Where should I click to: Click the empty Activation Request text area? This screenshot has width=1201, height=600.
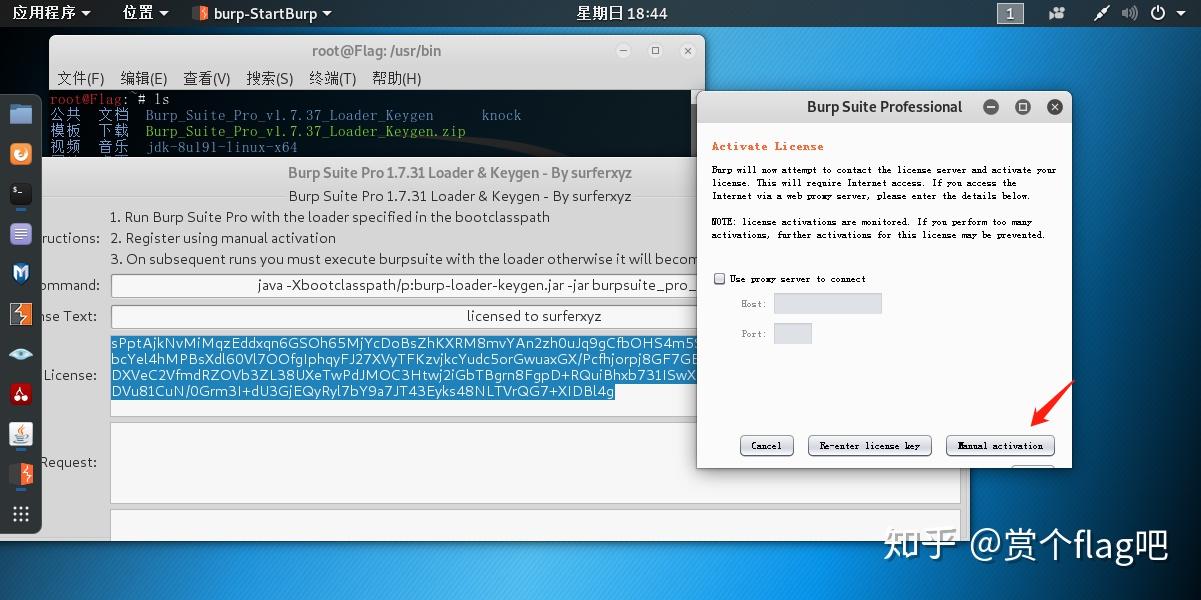tap(535, 462)
